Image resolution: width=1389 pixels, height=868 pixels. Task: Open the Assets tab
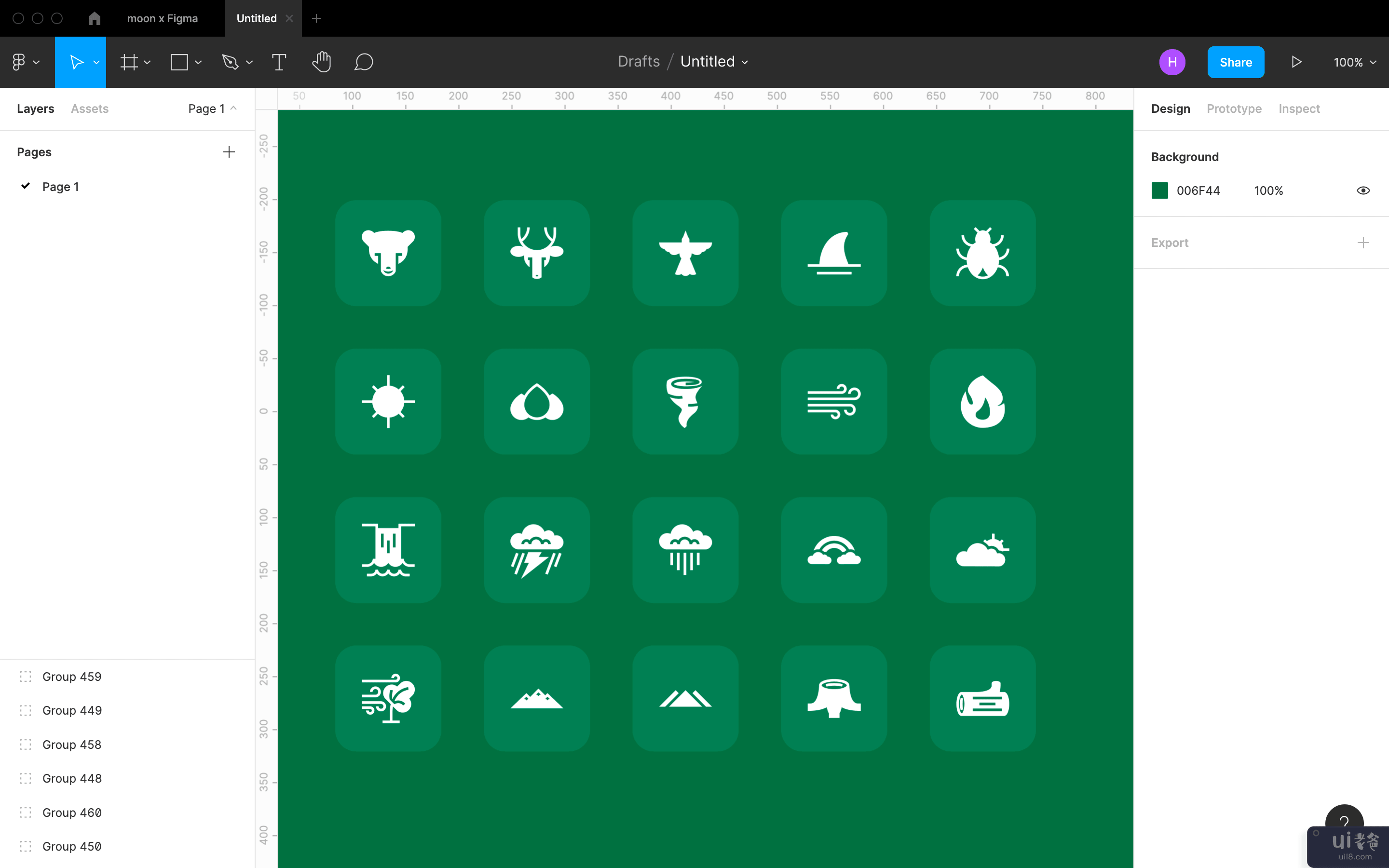point(90,108)
